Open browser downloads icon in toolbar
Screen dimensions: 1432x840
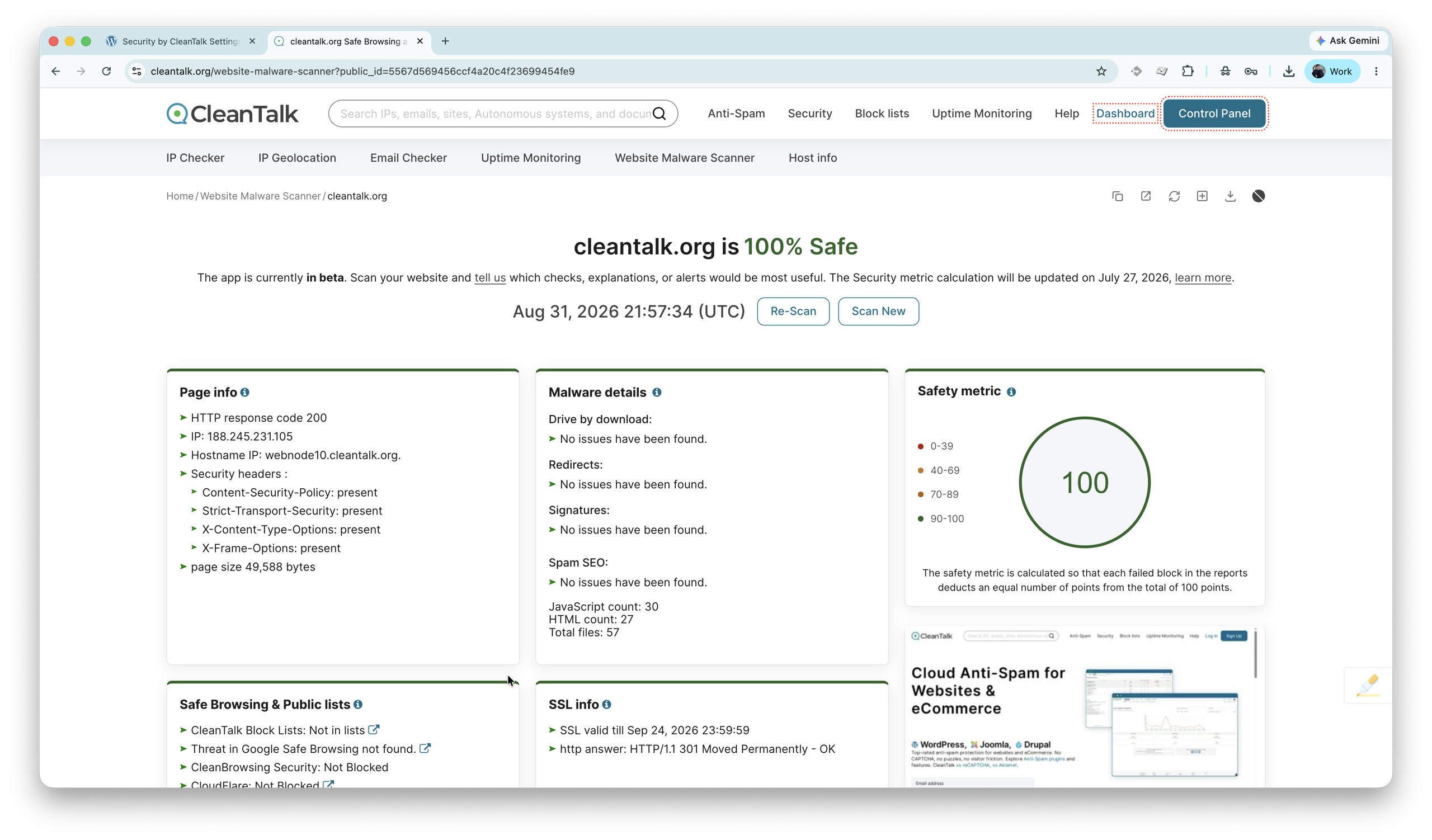1288,72
